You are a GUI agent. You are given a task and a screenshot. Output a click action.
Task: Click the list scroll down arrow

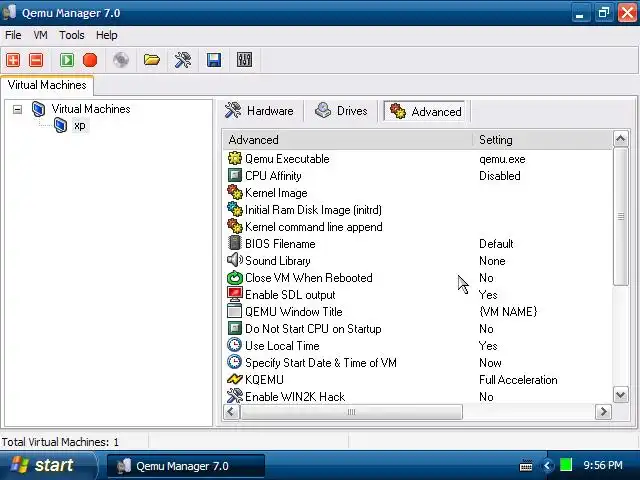tap(620, 395)
